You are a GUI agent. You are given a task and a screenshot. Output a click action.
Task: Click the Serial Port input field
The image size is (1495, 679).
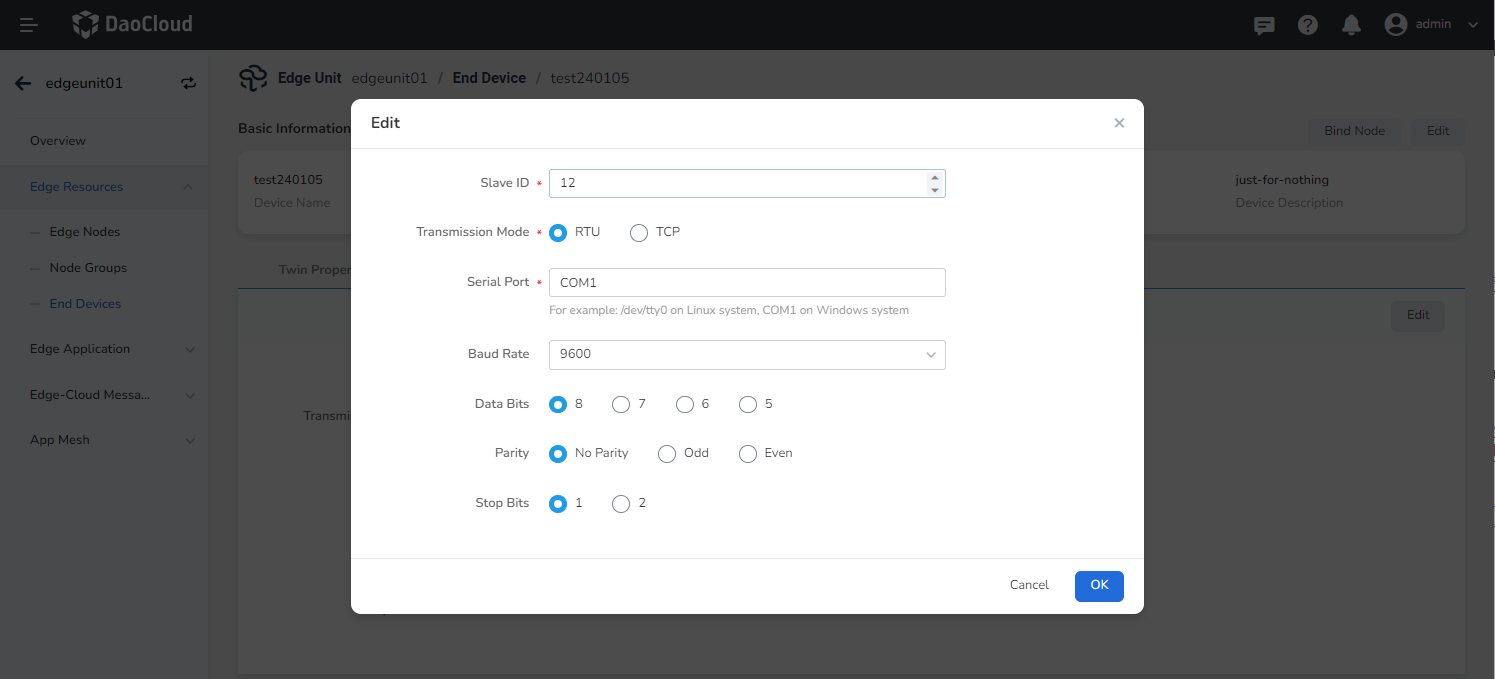(747, 282)
